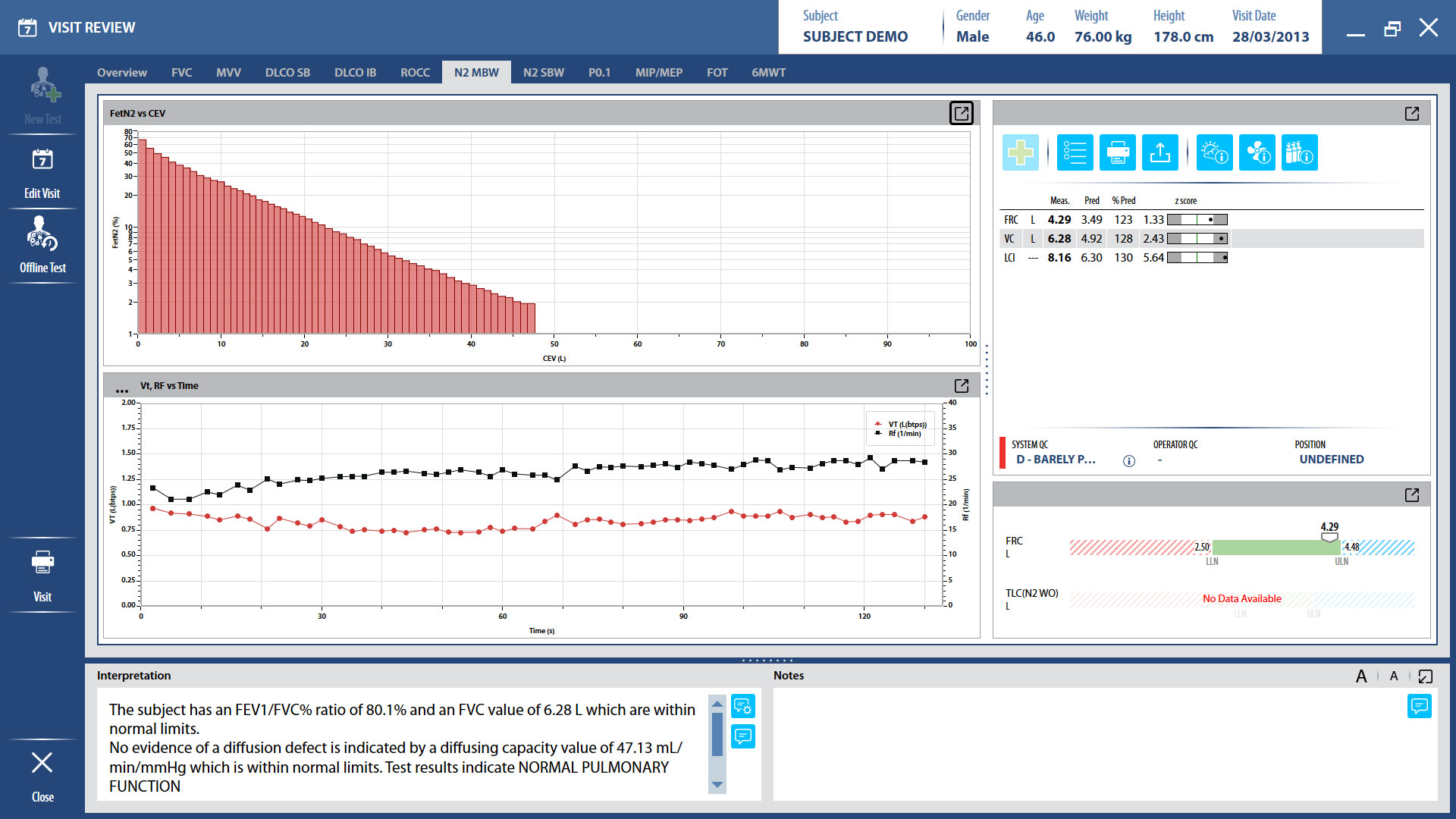Expand the FetN2 vs CEV graph

pos(961,113)
